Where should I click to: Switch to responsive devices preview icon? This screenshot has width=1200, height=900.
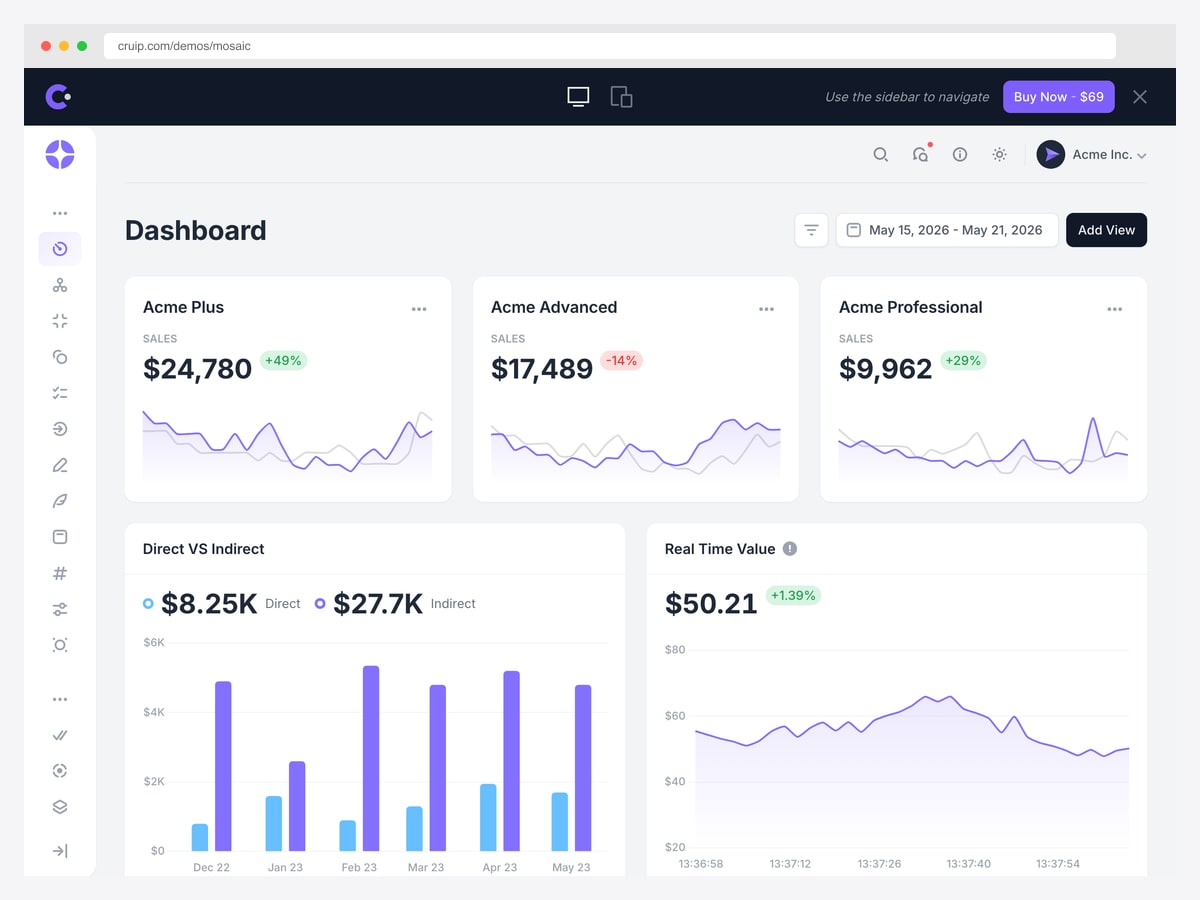[x=622, y=97]
